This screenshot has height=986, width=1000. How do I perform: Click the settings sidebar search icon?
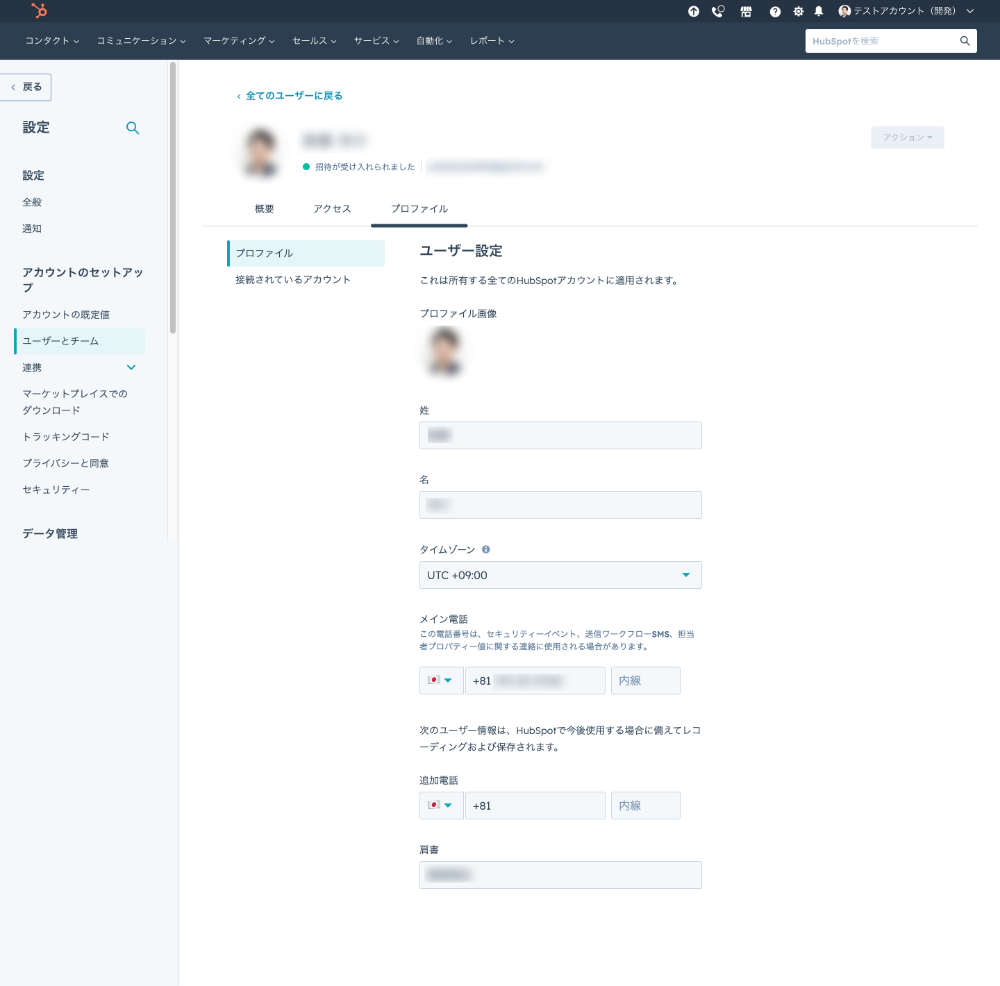pos(133,128)
